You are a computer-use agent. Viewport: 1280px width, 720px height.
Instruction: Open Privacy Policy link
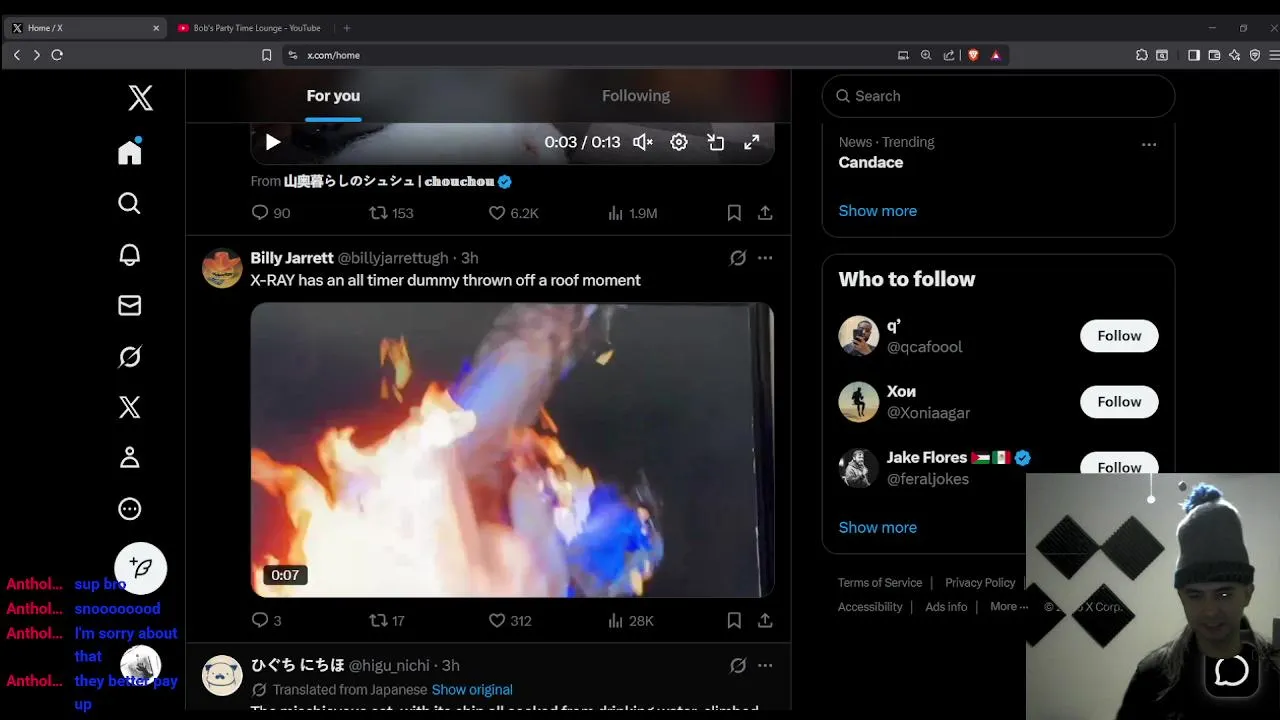pyautogui.click(x=980, y=583)
